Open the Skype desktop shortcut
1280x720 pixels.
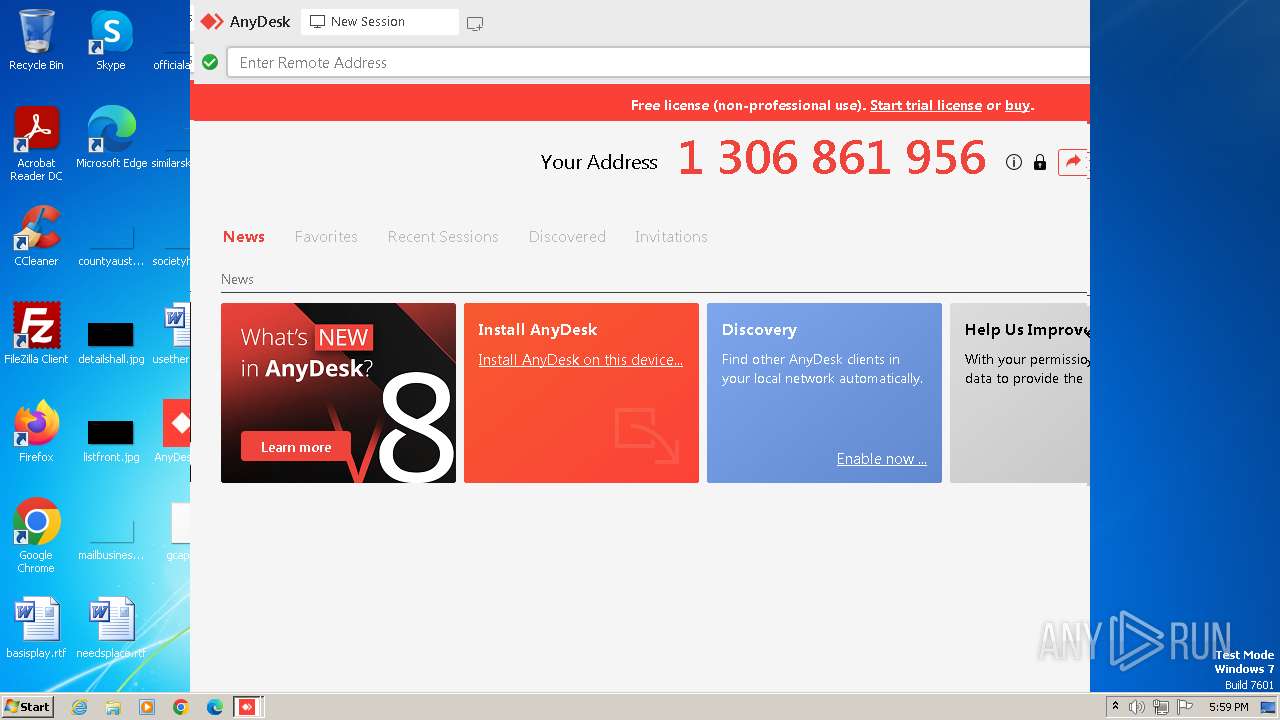111,40
